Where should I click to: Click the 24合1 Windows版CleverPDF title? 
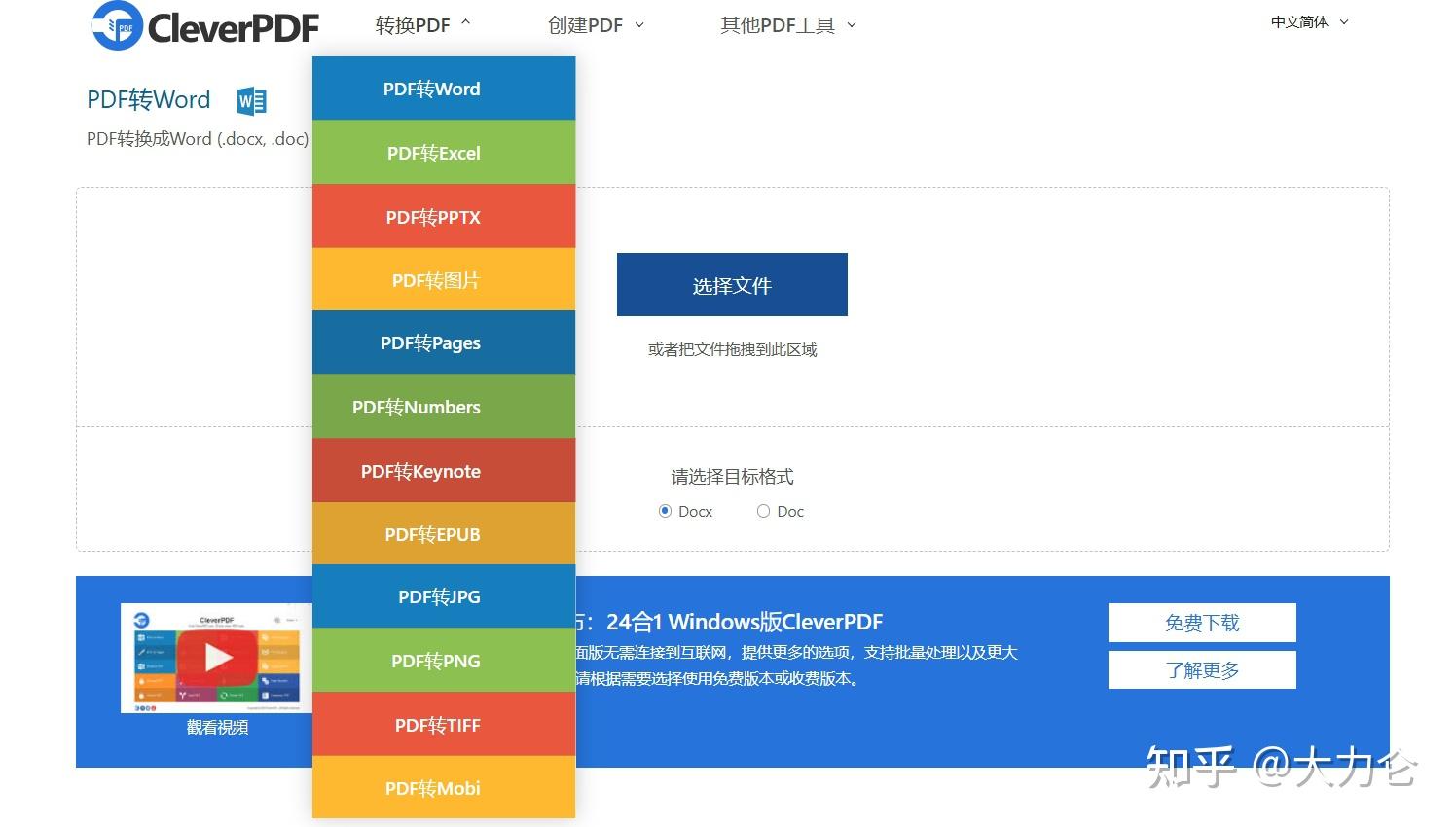tap(745, 622)
